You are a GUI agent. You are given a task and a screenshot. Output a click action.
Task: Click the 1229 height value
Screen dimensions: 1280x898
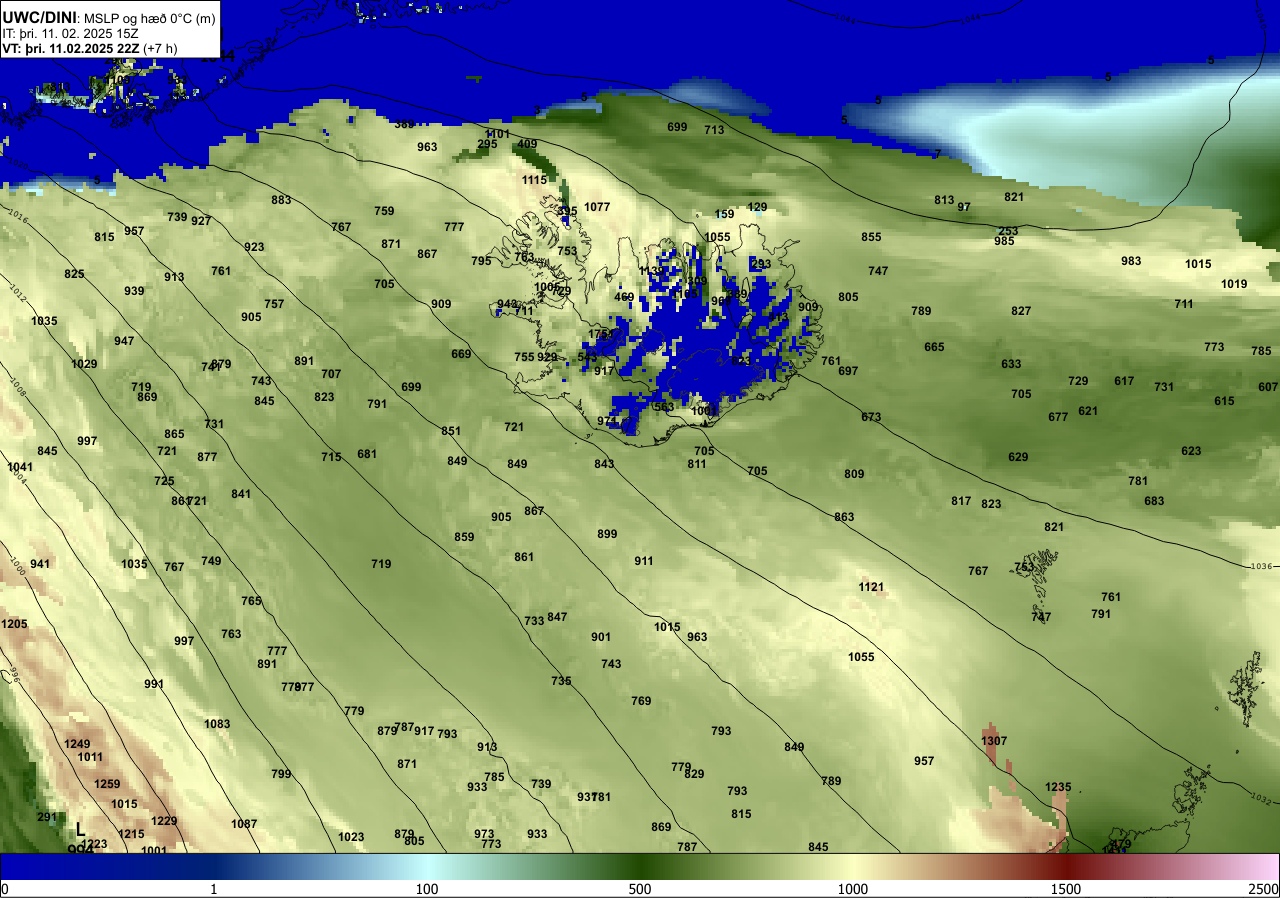[x=164, y=821]
